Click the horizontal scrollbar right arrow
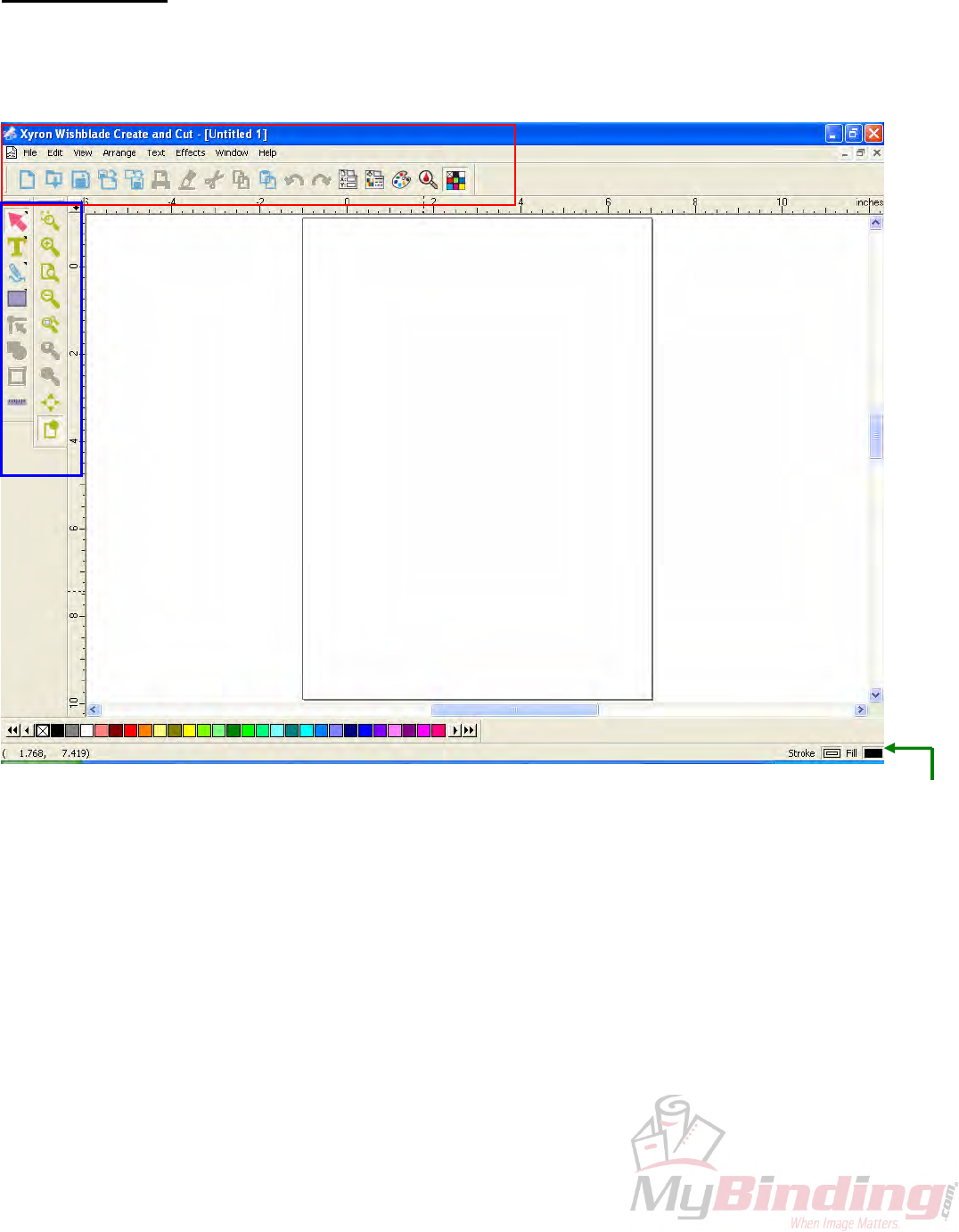This screenshot has height=1232, width=959. 861,710
